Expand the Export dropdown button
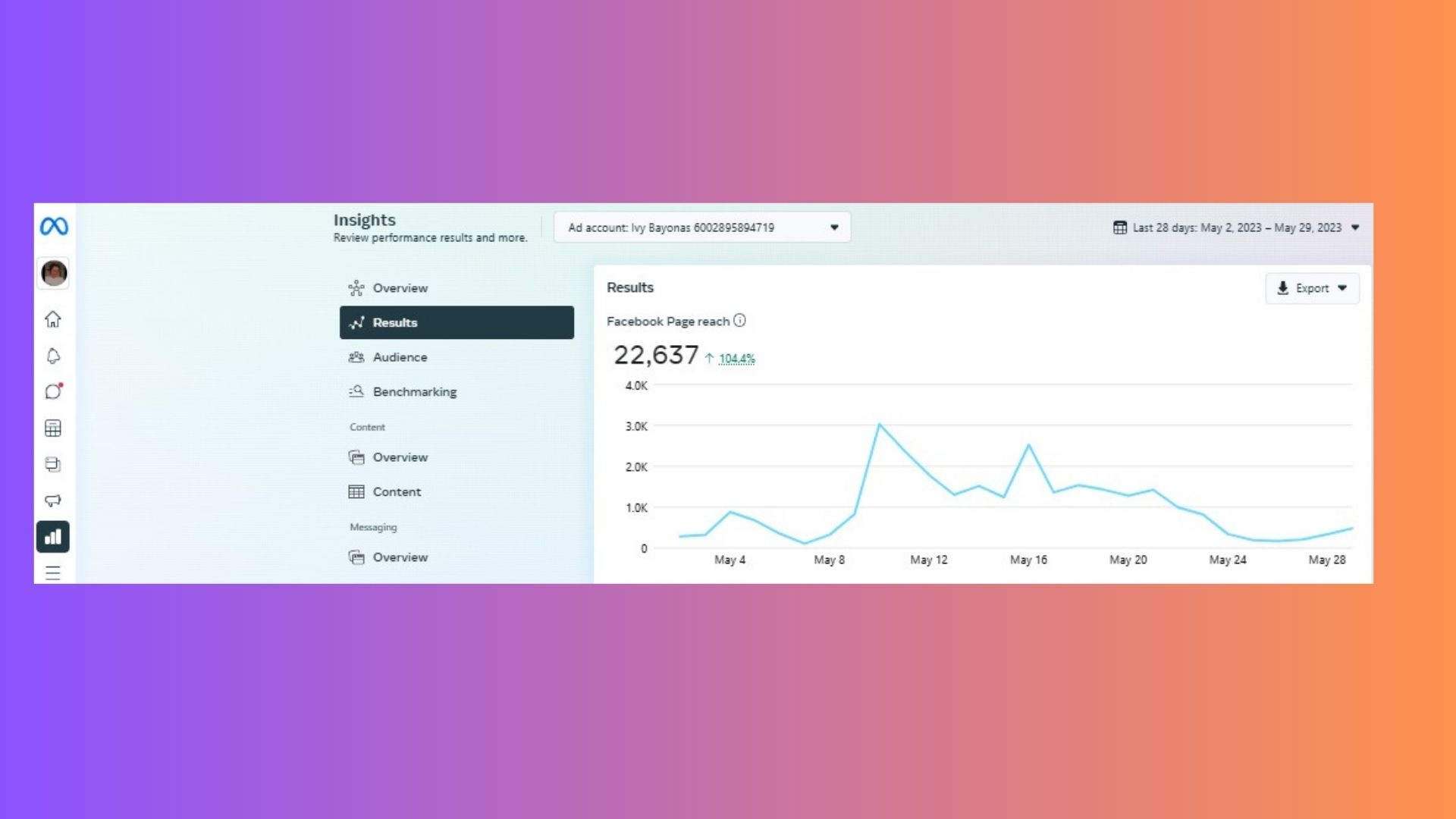1456x819 pixels. [1312, 288]
